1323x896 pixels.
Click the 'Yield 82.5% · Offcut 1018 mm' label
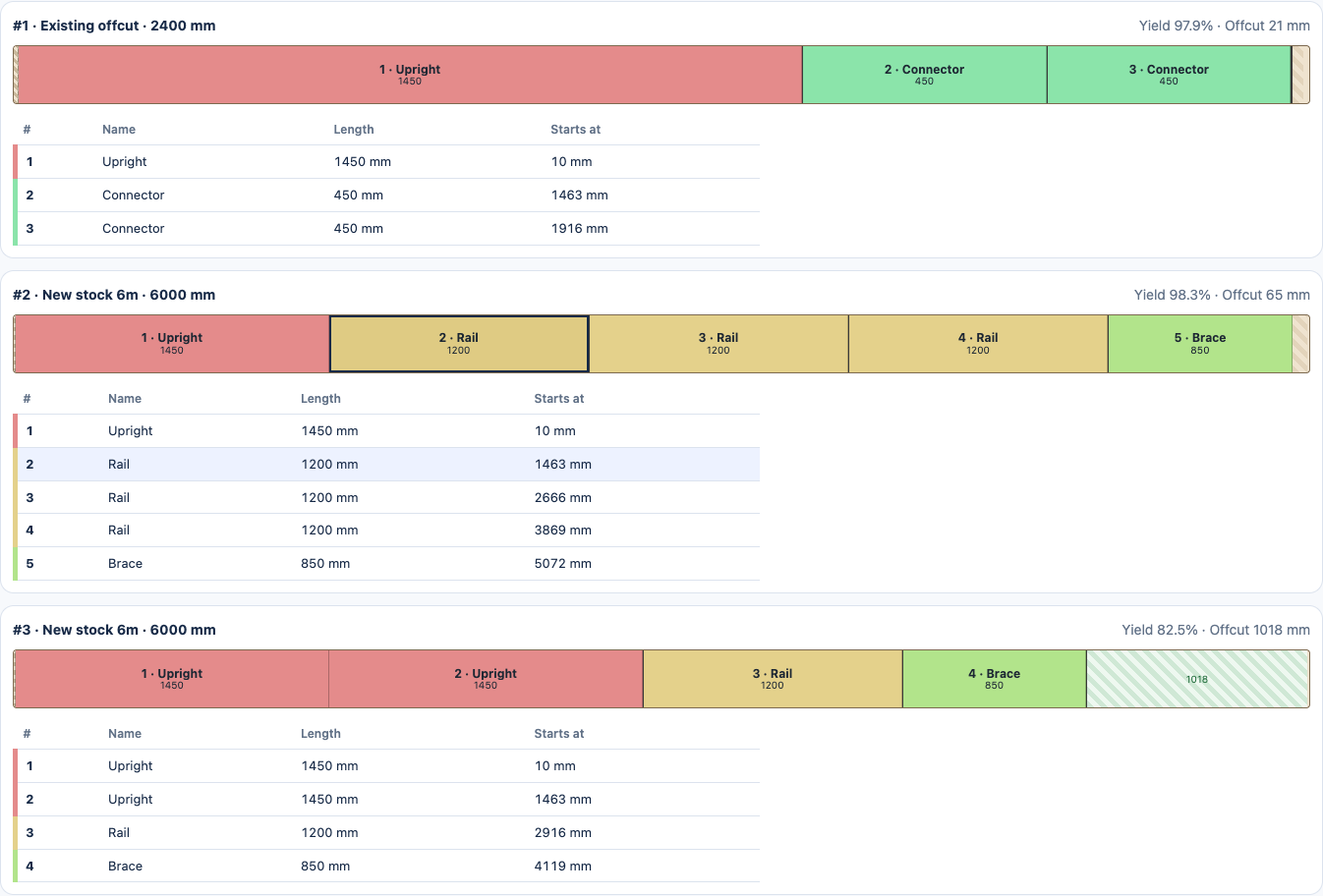point(1216,630)
